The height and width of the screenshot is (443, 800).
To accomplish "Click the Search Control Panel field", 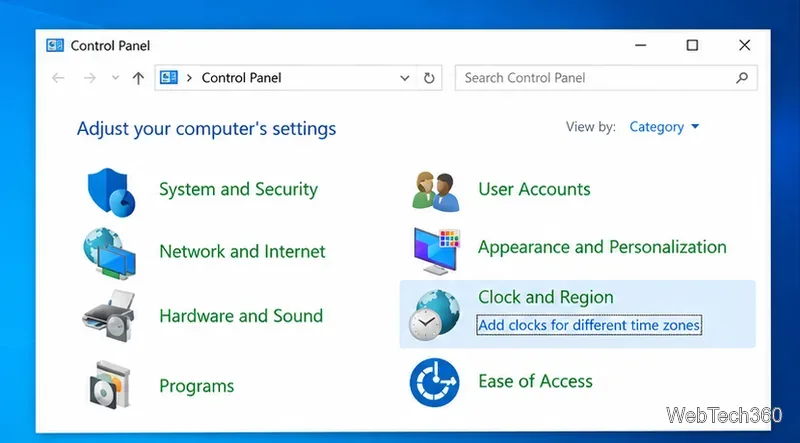I will [606, 78].
